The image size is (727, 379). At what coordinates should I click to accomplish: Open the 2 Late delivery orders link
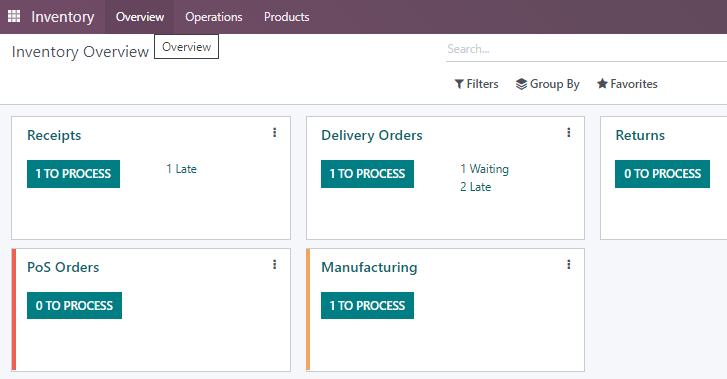coord(475,187)
